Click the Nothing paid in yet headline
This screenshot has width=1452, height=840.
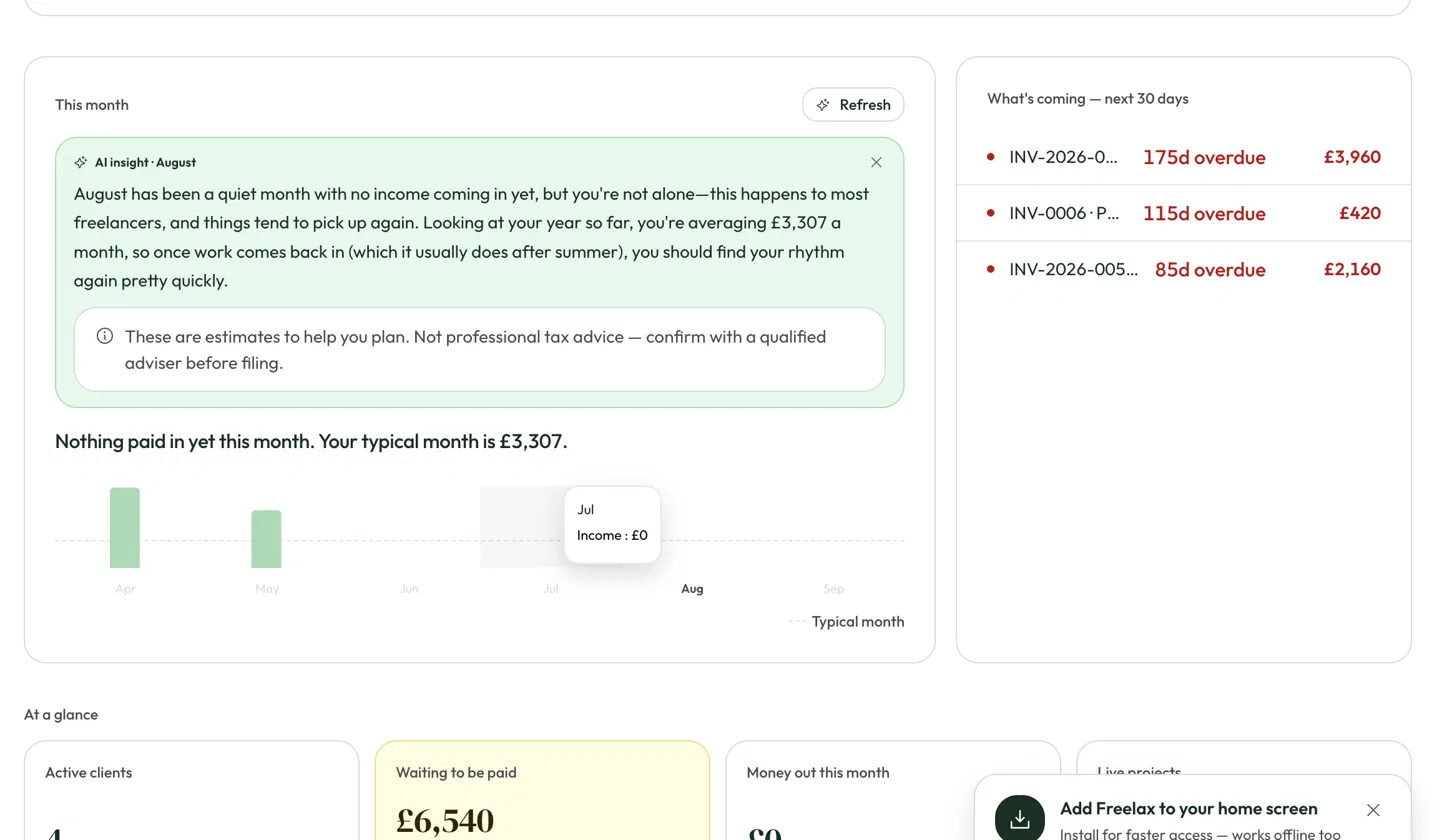point(311,441)
